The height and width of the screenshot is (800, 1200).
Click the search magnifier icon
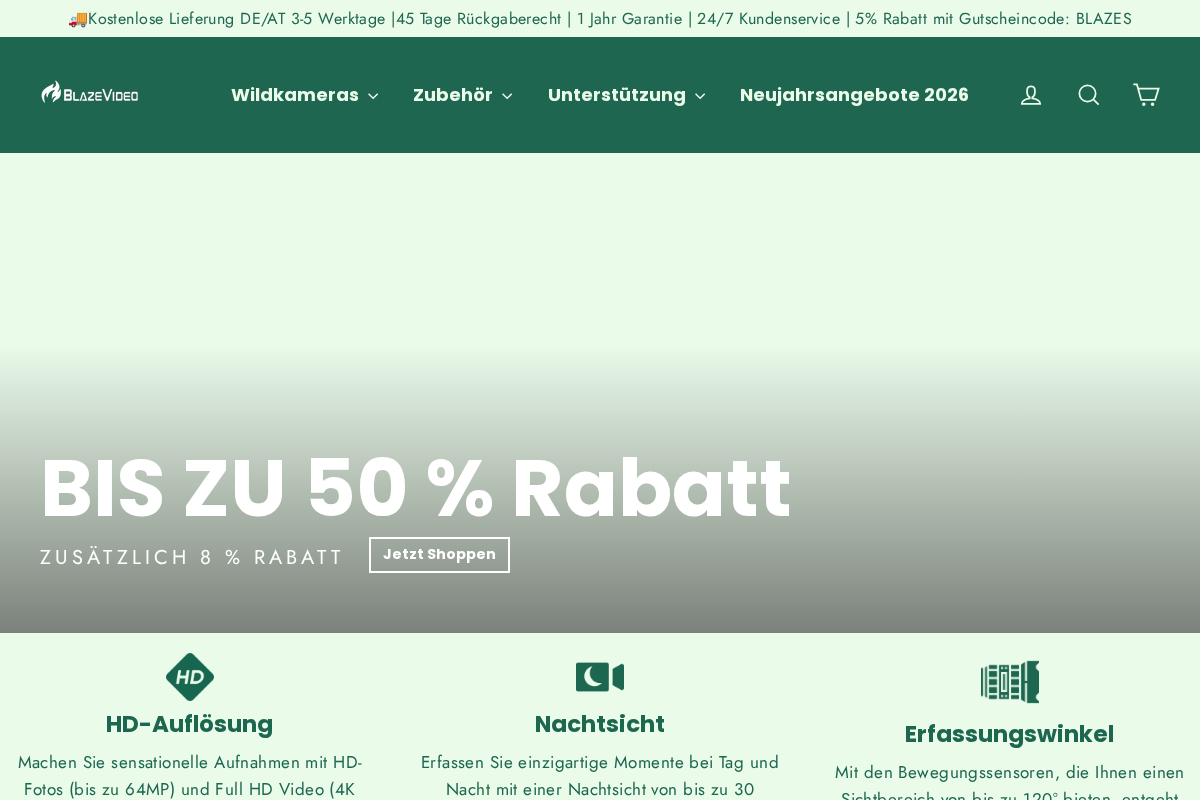click(x=1088, y=95)
